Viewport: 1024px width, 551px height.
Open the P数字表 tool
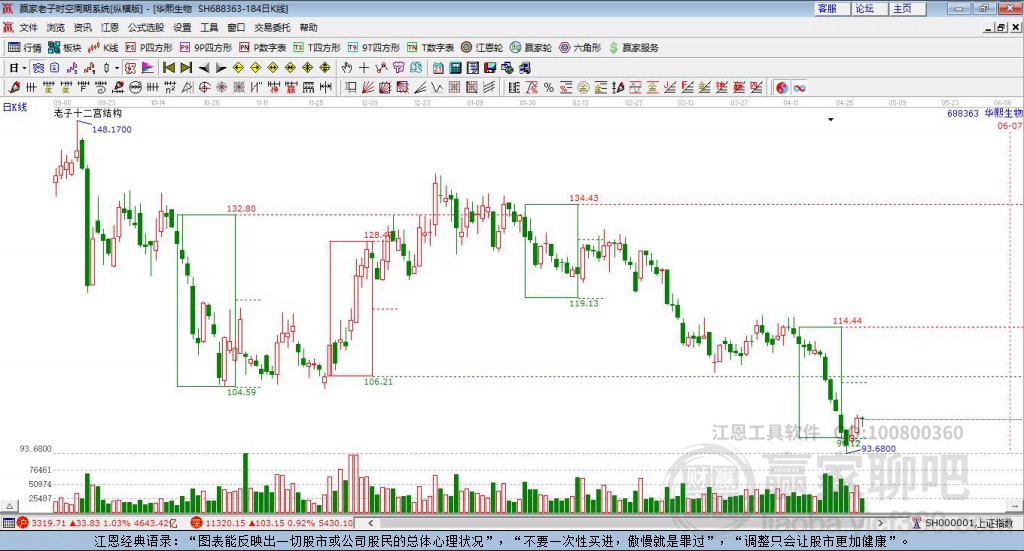[x=263, y=48]
